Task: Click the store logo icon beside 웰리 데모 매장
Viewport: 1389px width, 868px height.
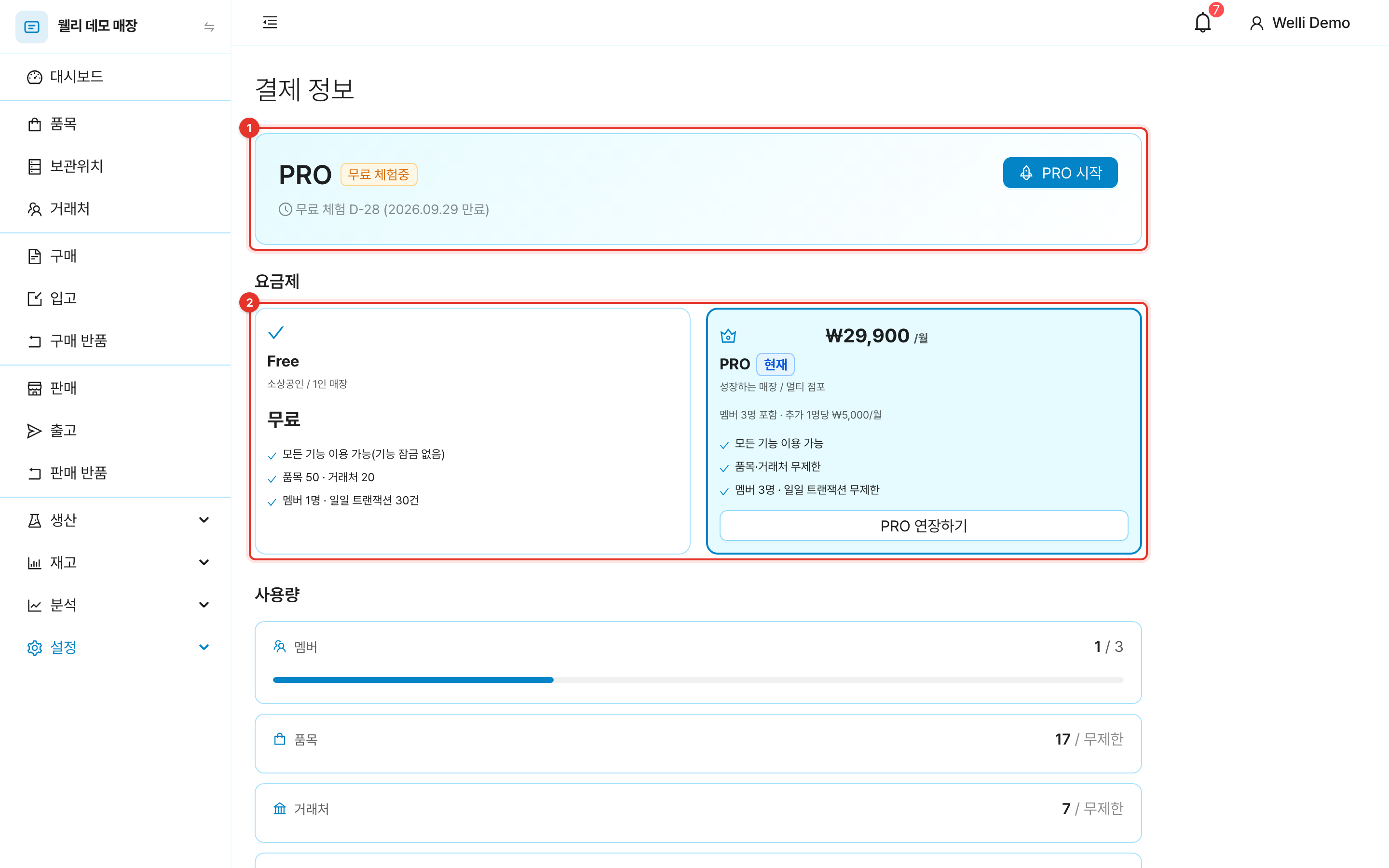Action: coord(31,27)
